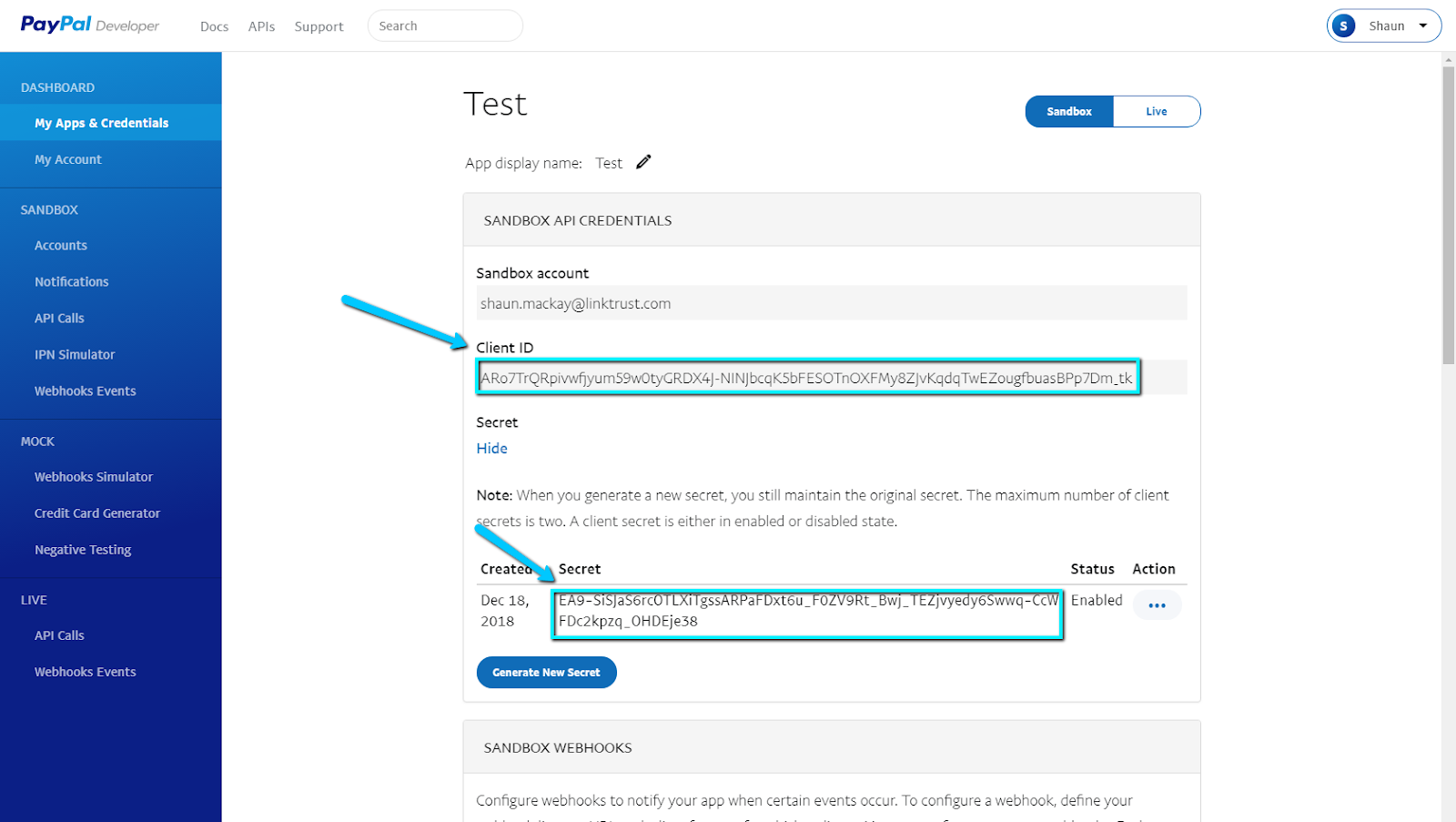Screen dimensions: 1456x822
Task: Select My Apps & Credentials in sidebar
Action: (x=111, y=123)
